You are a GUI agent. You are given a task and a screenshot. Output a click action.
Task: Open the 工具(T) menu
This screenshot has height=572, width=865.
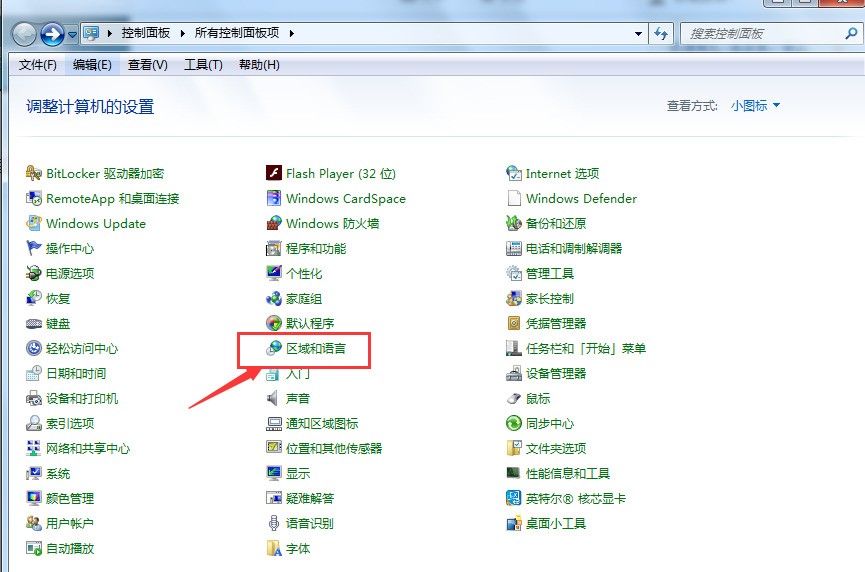click(203, 65)
